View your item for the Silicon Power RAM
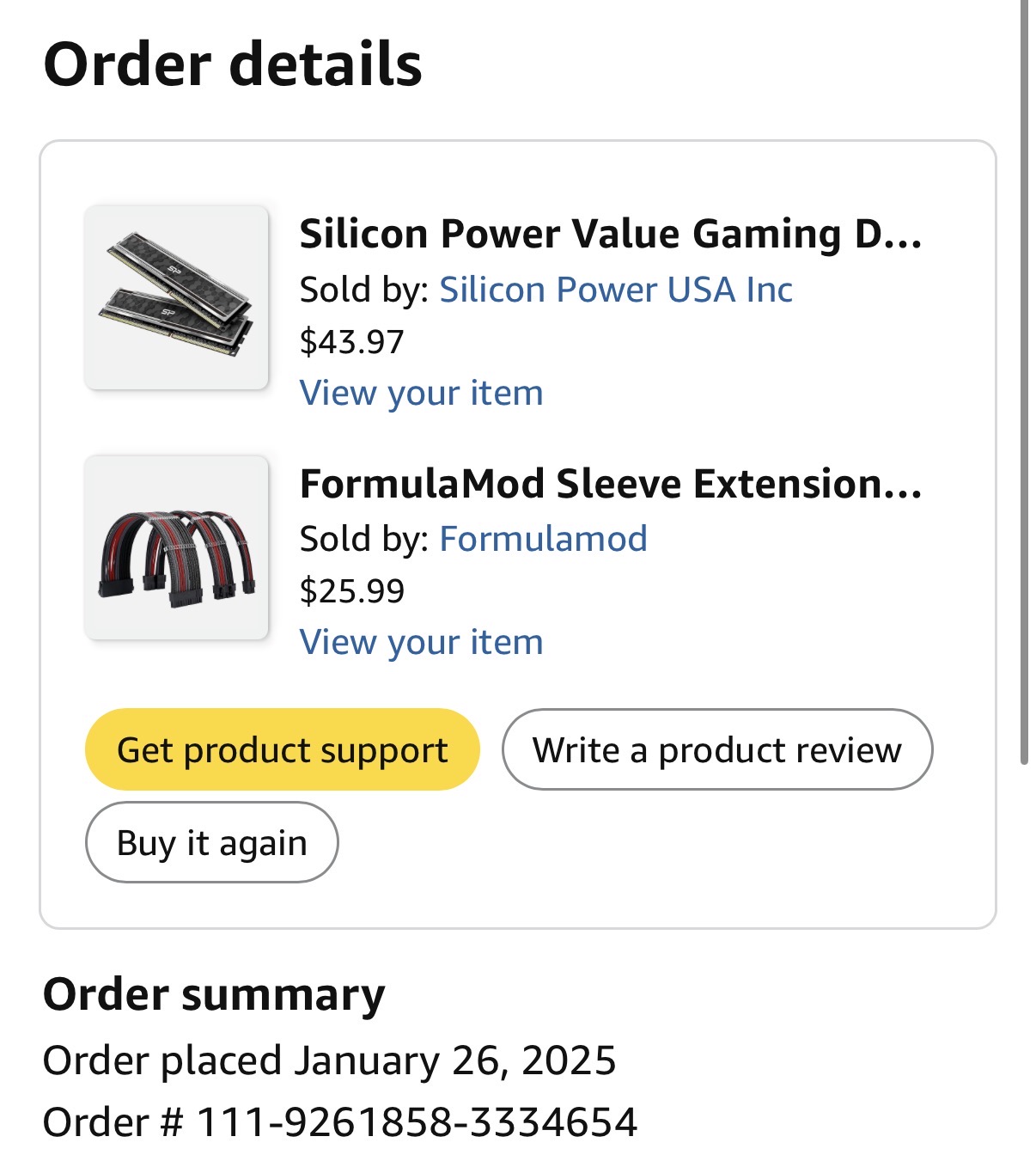The image size is (1036, 1161). click(421, 393)
